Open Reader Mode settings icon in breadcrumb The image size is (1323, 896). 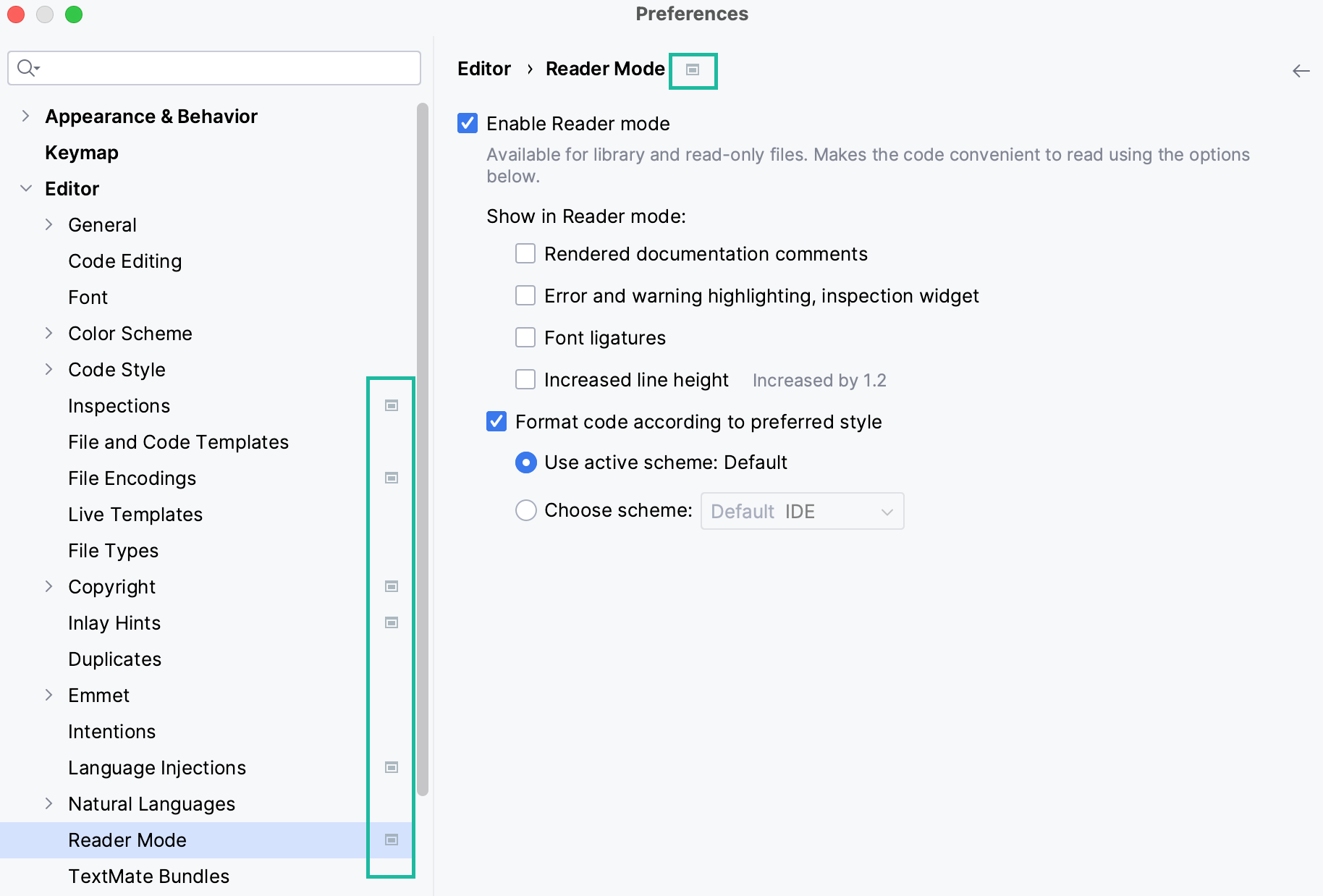pyautogui.click(x=692, y=70)
